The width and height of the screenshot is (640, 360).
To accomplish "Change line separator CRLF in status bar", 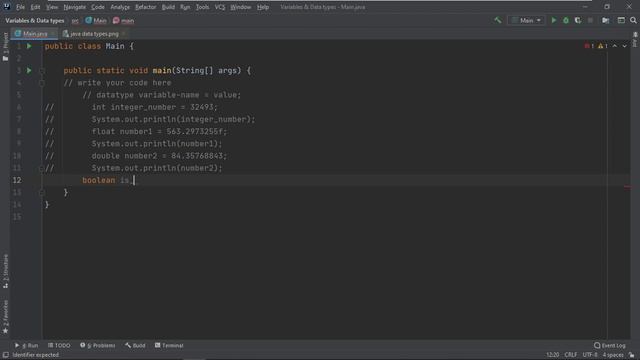I will (571, 355).
